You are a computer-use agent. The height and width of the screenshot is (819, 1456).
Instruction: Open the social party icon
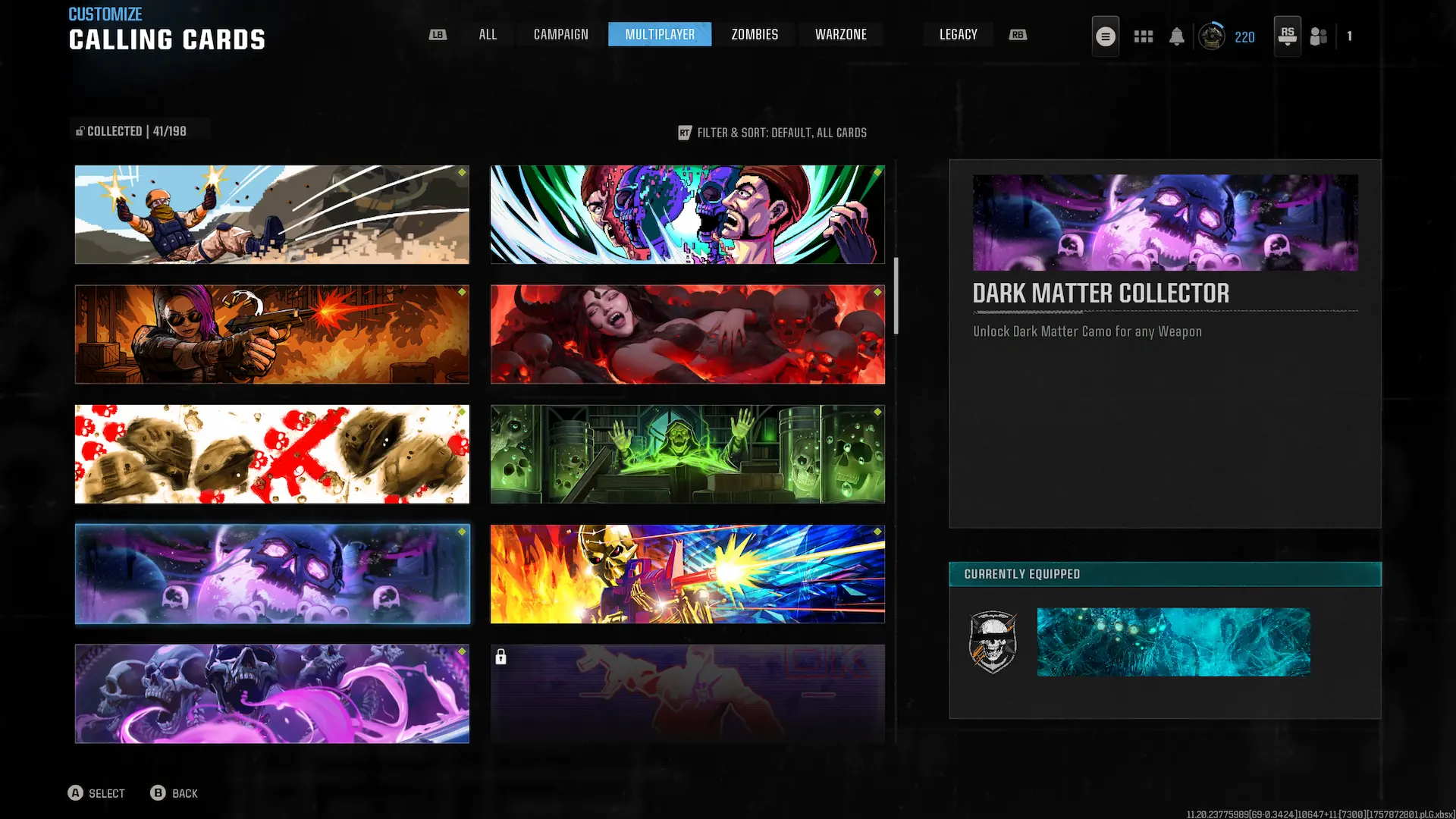pos(1319,36)
